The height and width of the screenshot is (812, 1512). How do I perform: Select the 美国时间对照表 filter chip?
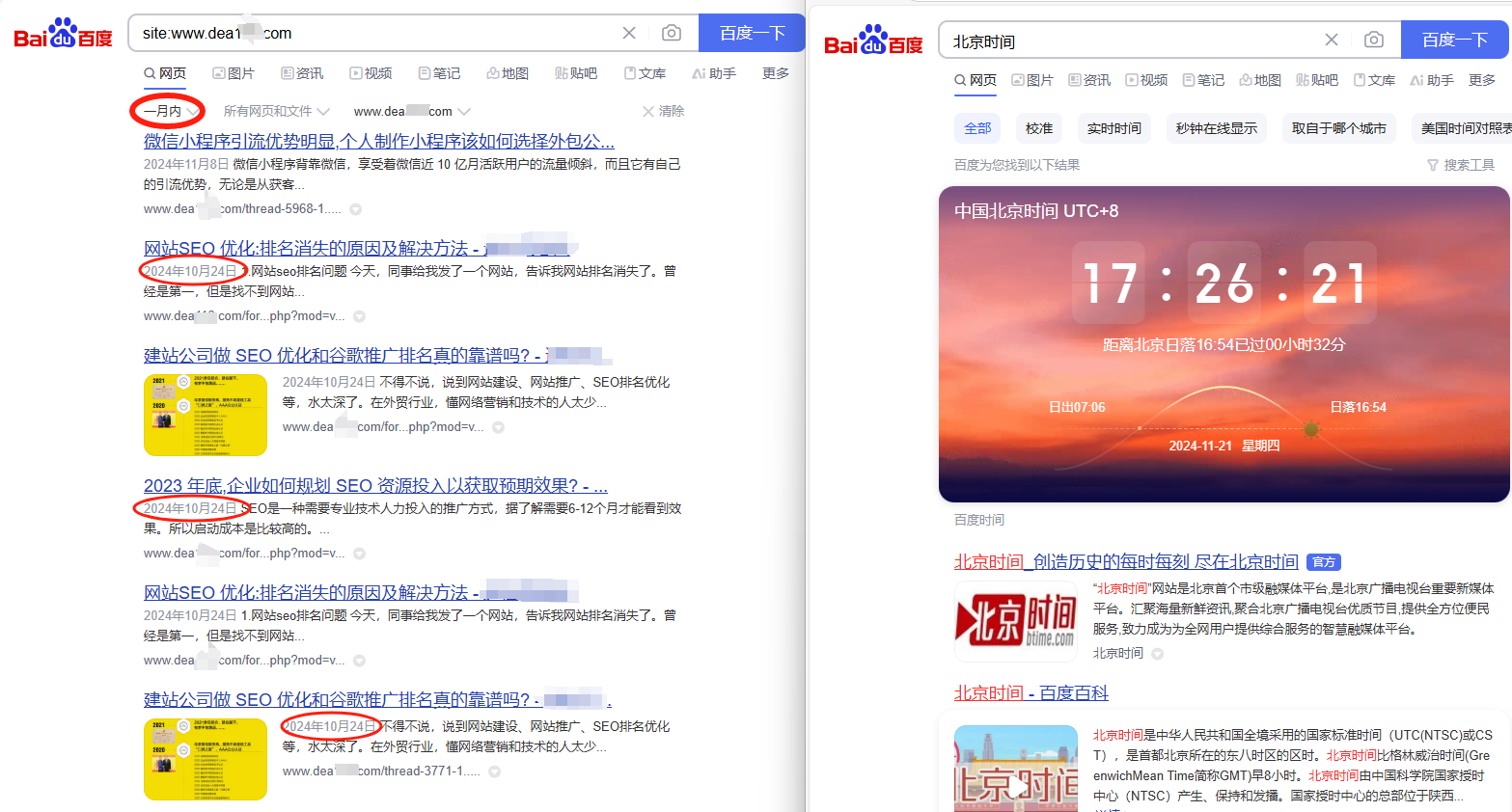[1462, 128]
